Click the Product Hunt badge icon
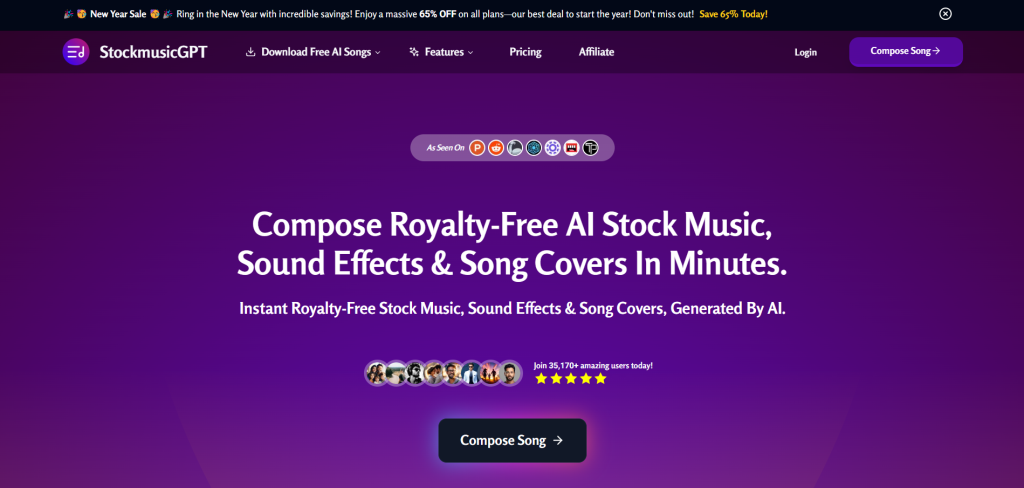 pos(477,148)
